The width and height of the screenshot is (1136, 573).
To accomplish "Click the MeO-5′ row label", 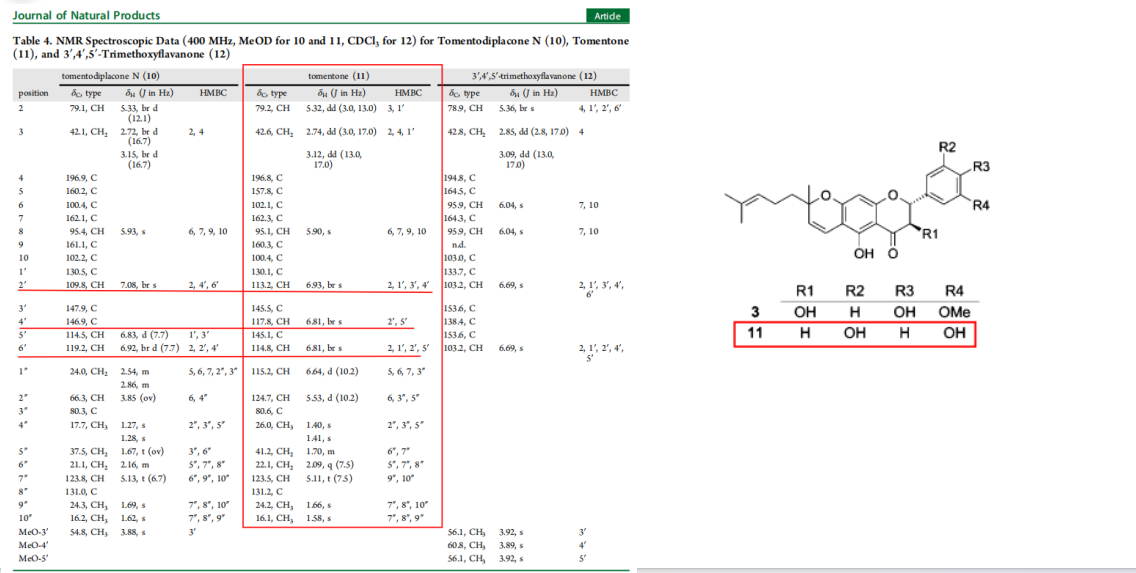I will (x=32, y=557).
